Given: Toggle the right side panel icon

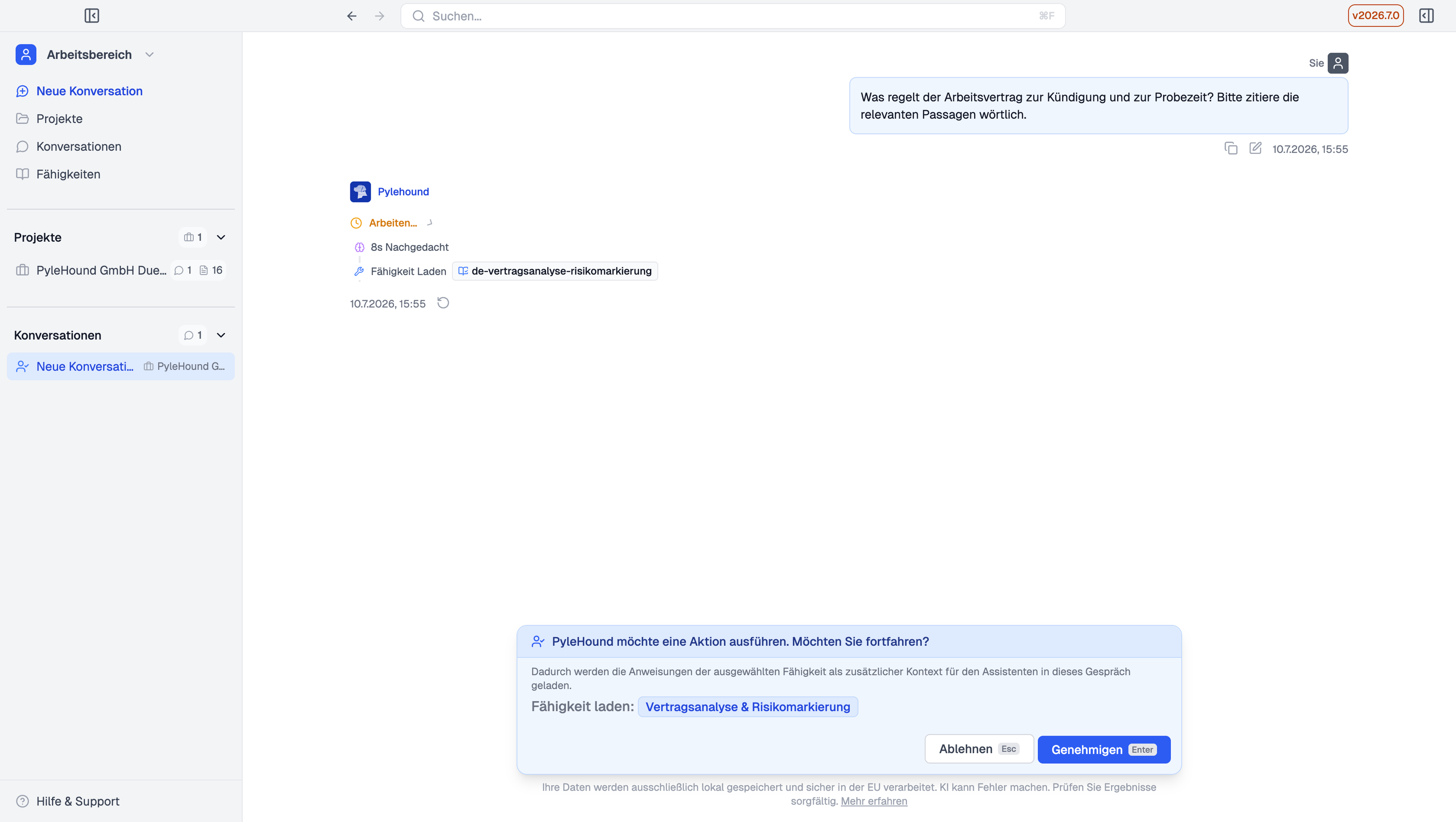Looking at the screenshot, I should (x=1426, y=16).
